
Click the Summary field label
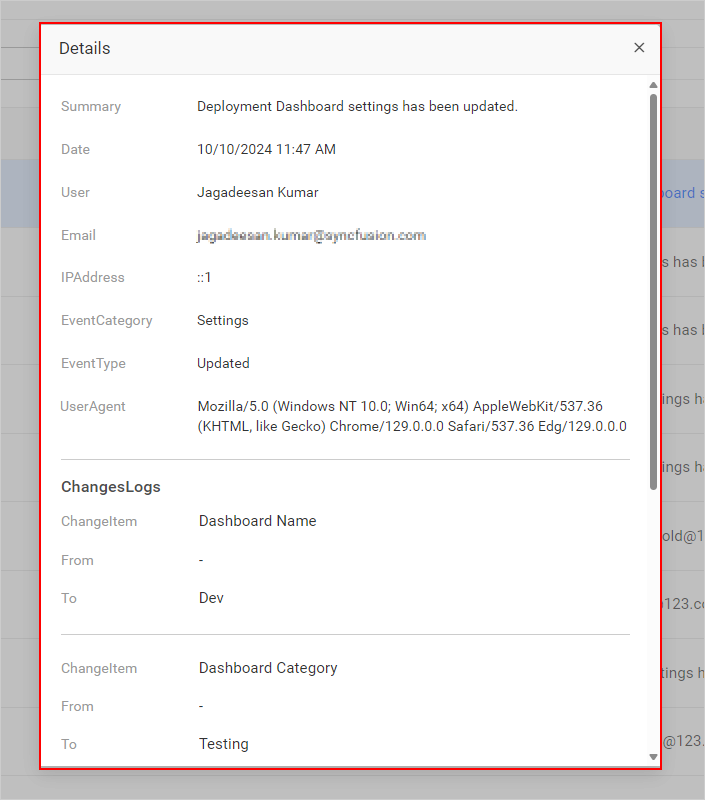pos(91,106)
